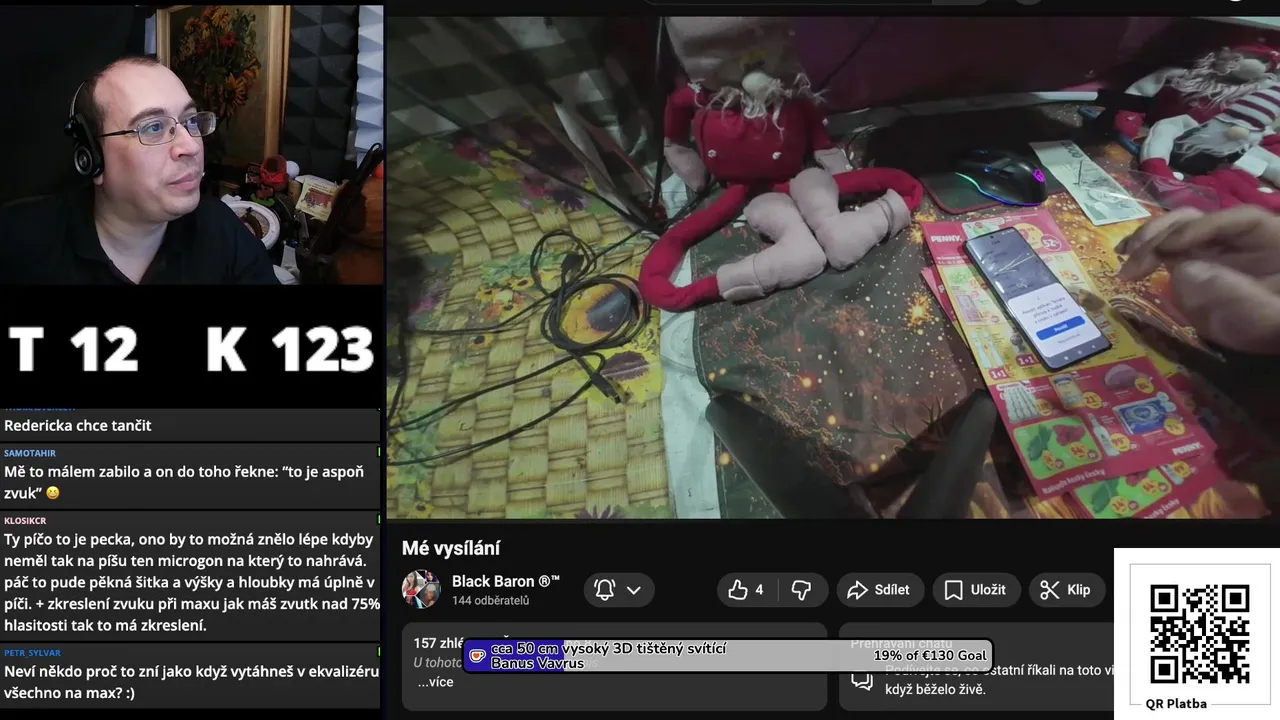The width and height of the screenshot is (1280, 720).
Task: Click the K 123 counter
Action: pyautogui.click(x=290, y=350)
